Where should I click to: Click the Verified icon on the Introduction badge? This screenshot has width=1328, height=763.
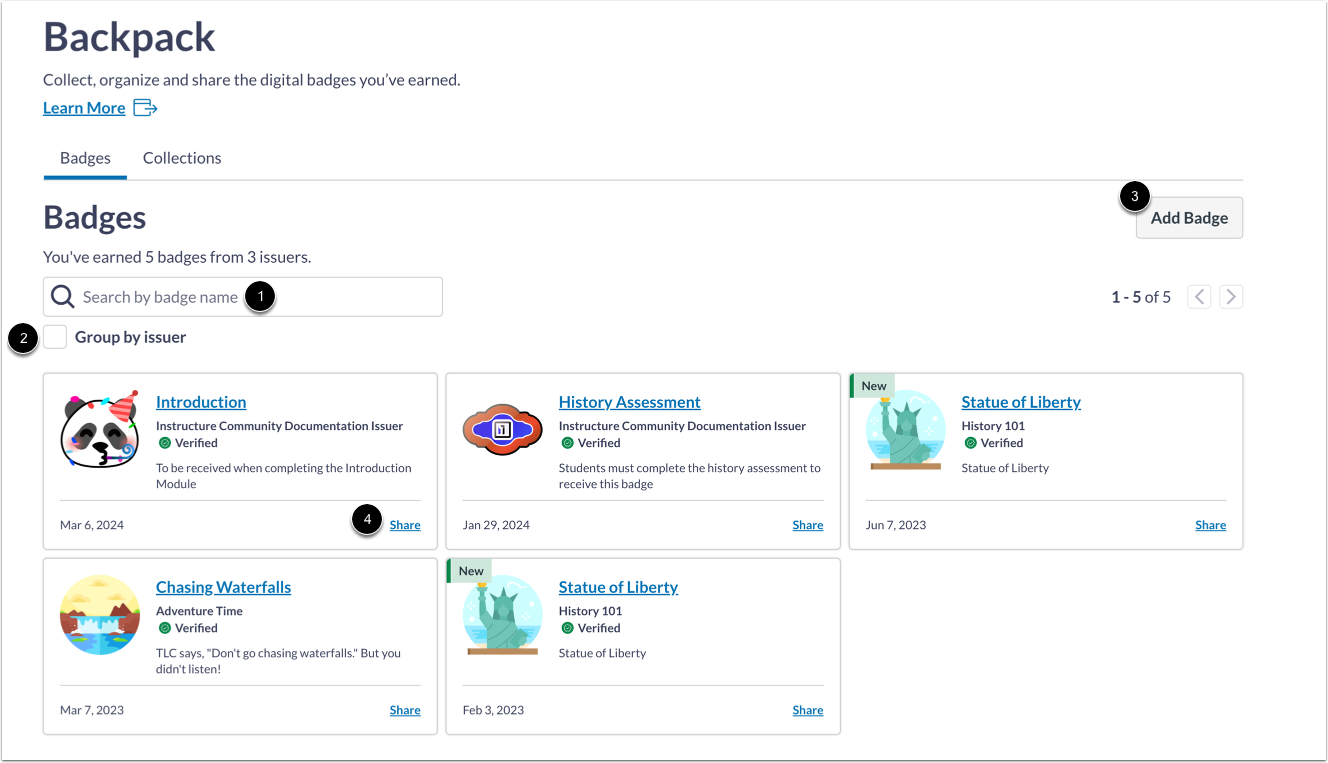[164, 443]
